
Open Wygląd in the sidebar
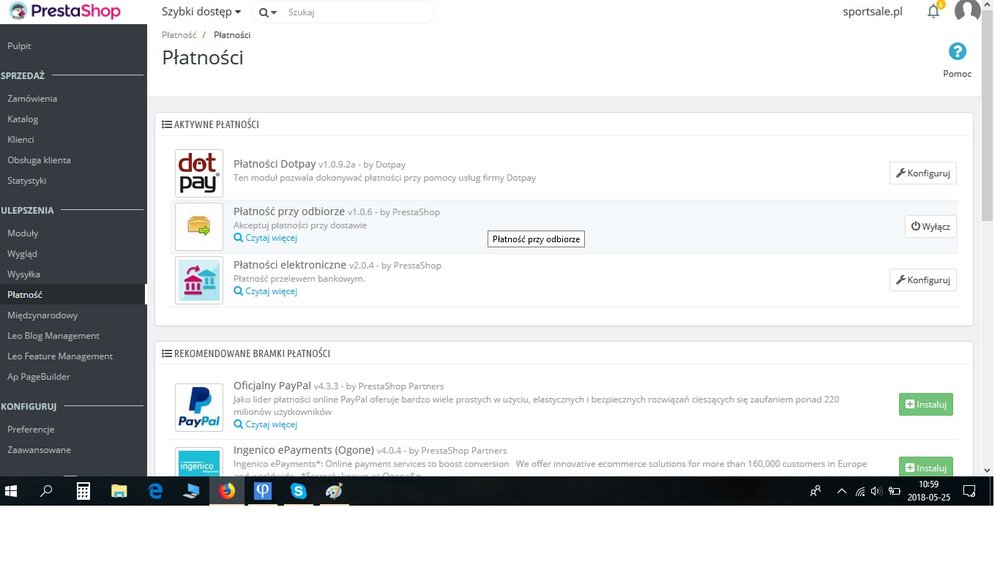click(22, 254)
